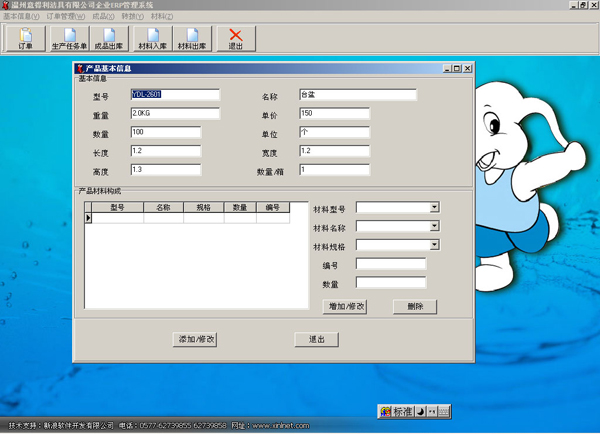Open 材料入库 from the toolbar
The width and height of the screenshot is (600, 434).
click(x=152, y=39)
